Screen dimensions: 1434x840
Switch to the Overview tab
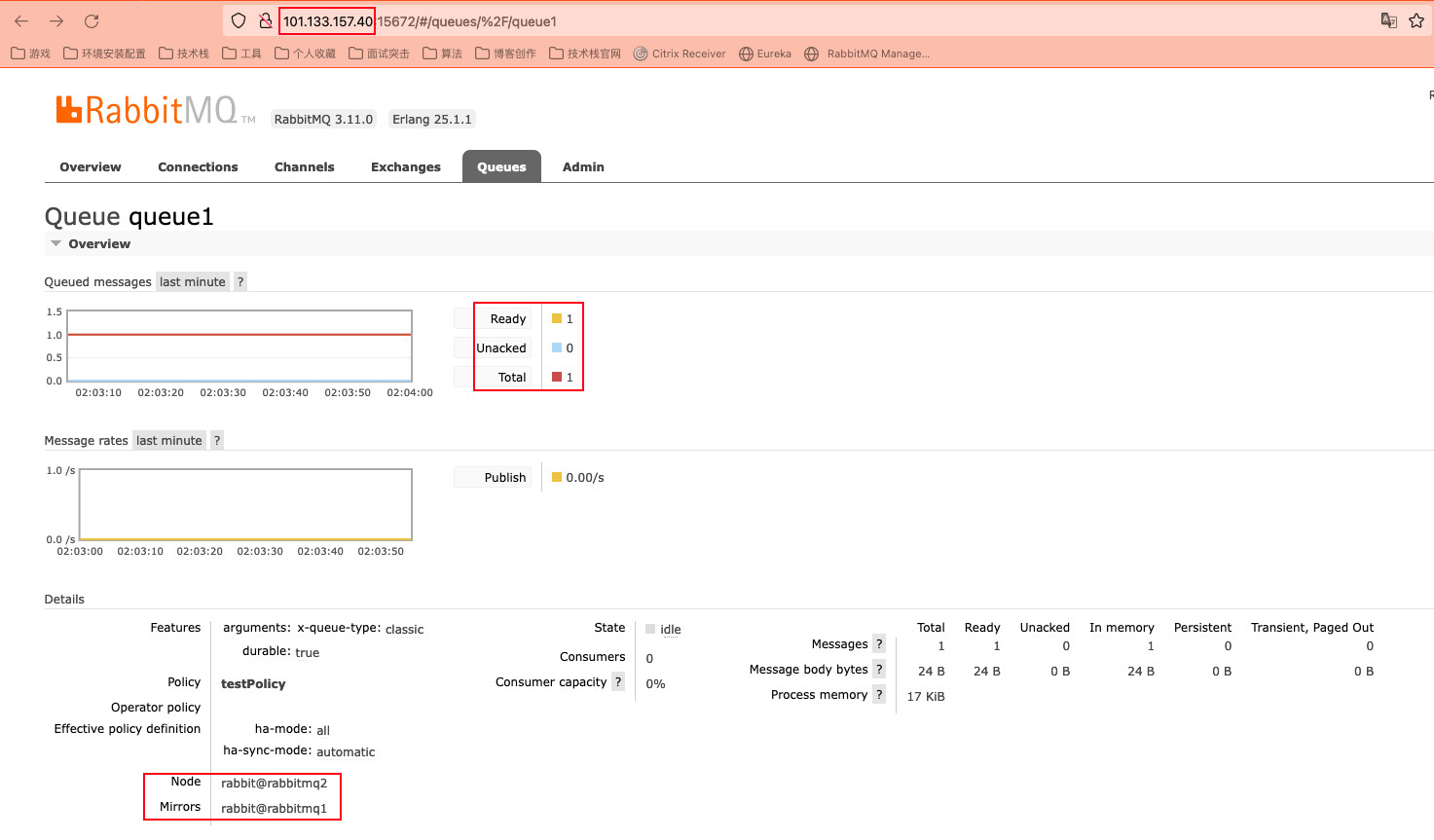[91, 166]
